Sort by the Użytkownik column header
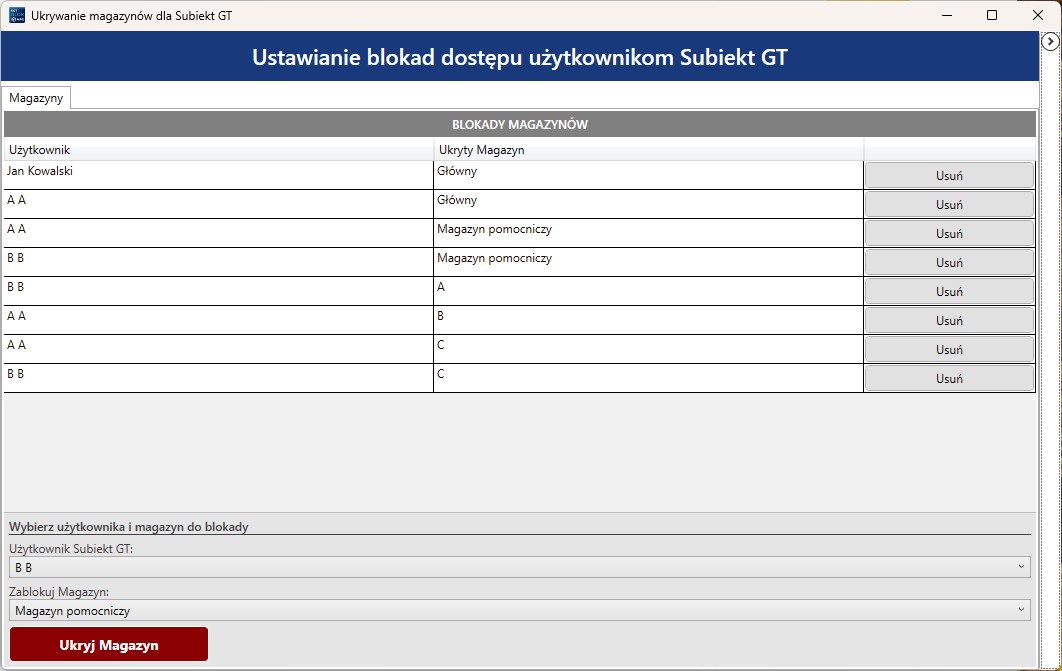1062x671 pixels. [218, 150]
